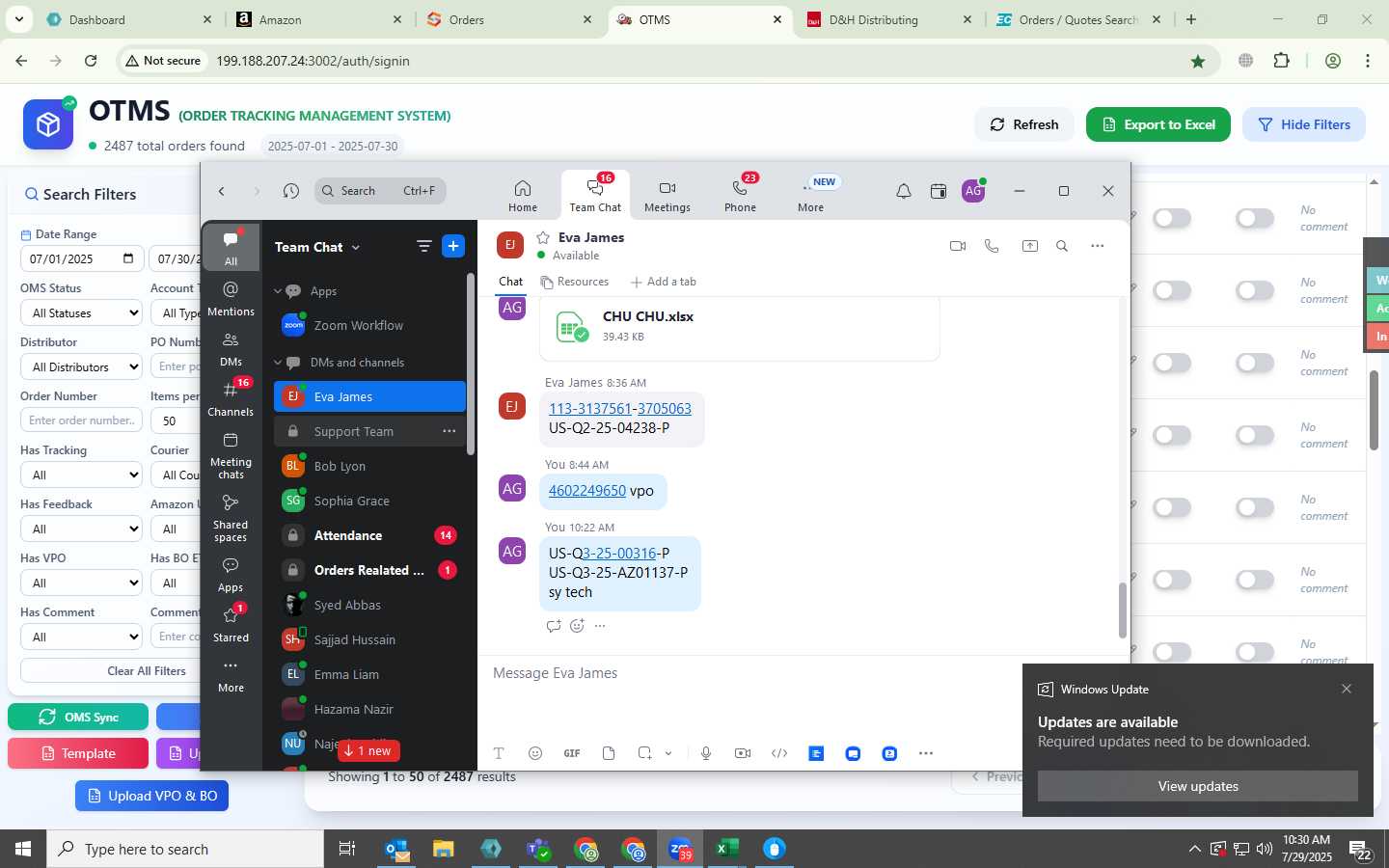
Task: Open GIF picker in message toolbar
Action: pyautogui.click(x=572, y=753)
